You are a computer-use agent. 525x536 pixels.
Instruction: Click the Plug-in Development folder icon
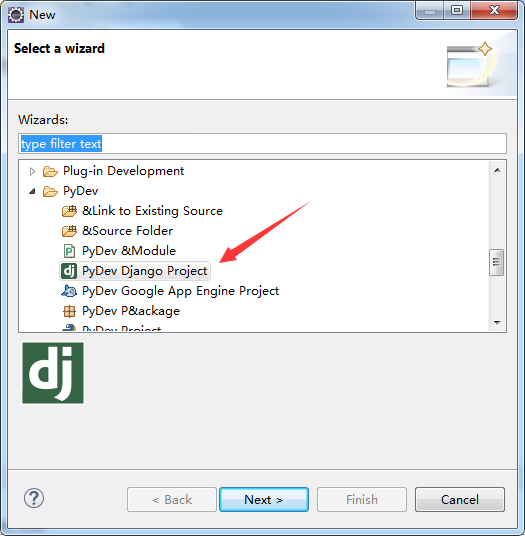pyautogui.click(x=50, y=171)
